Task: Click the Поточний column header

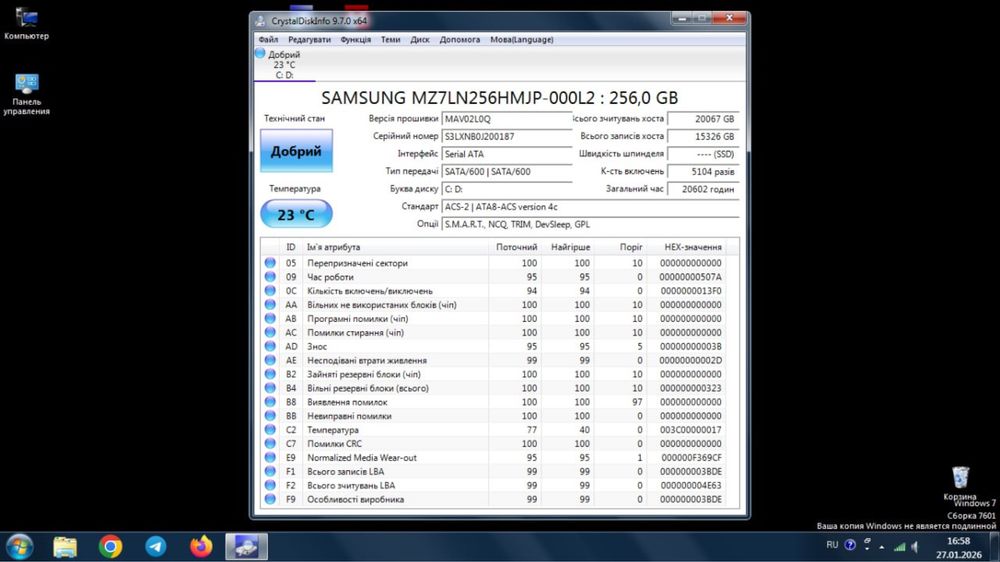Action: [515, 247]
